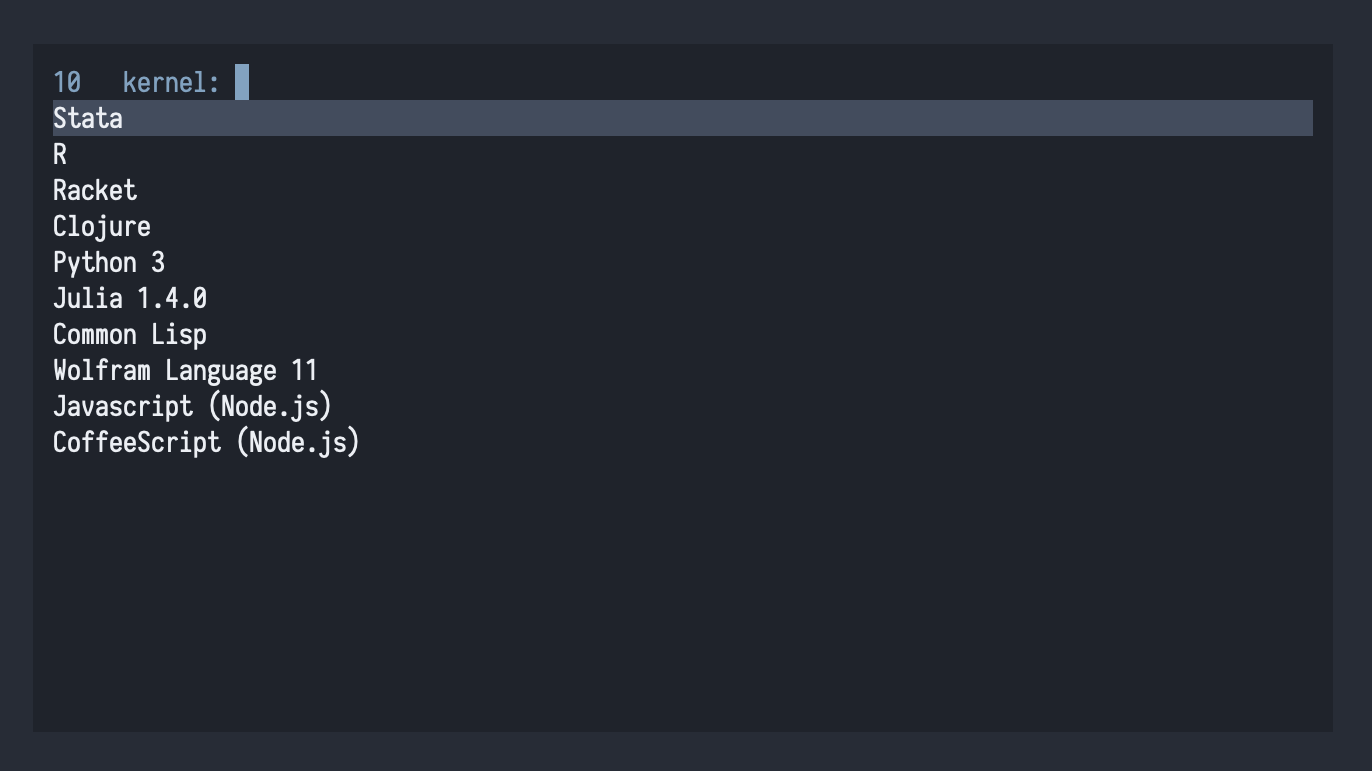Click "(Node.js)" in the CoffeeScript entry
Viewport: 1372px width, 771px height.
coord(298,442)
